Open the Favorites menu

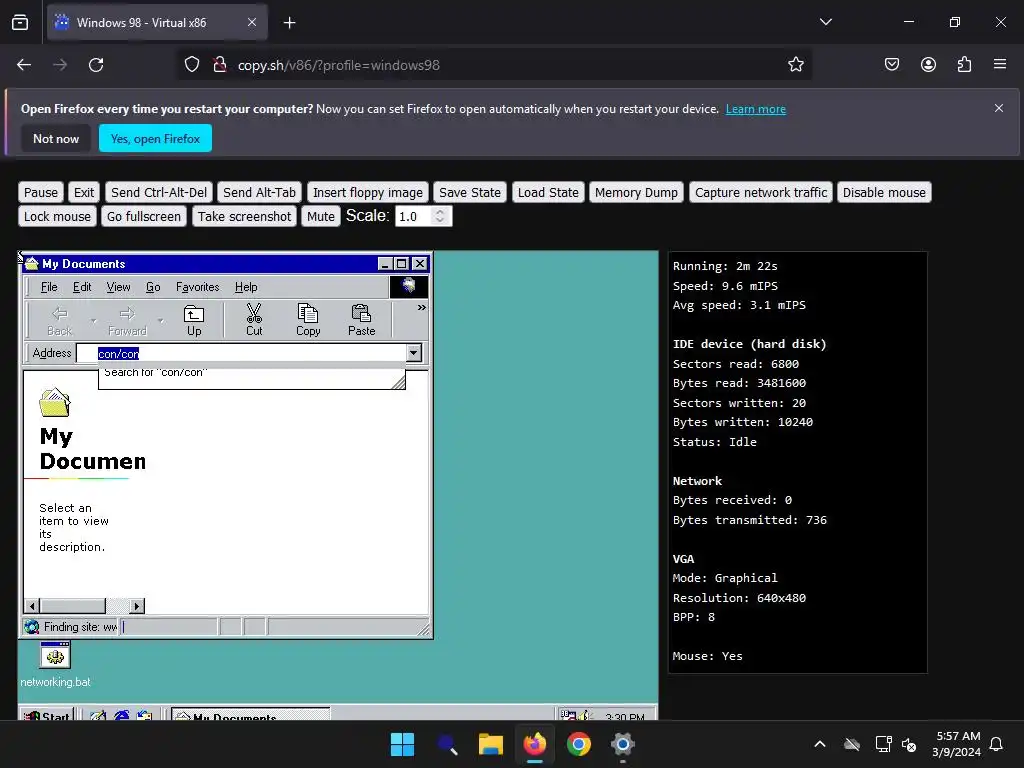coord(197,287)
